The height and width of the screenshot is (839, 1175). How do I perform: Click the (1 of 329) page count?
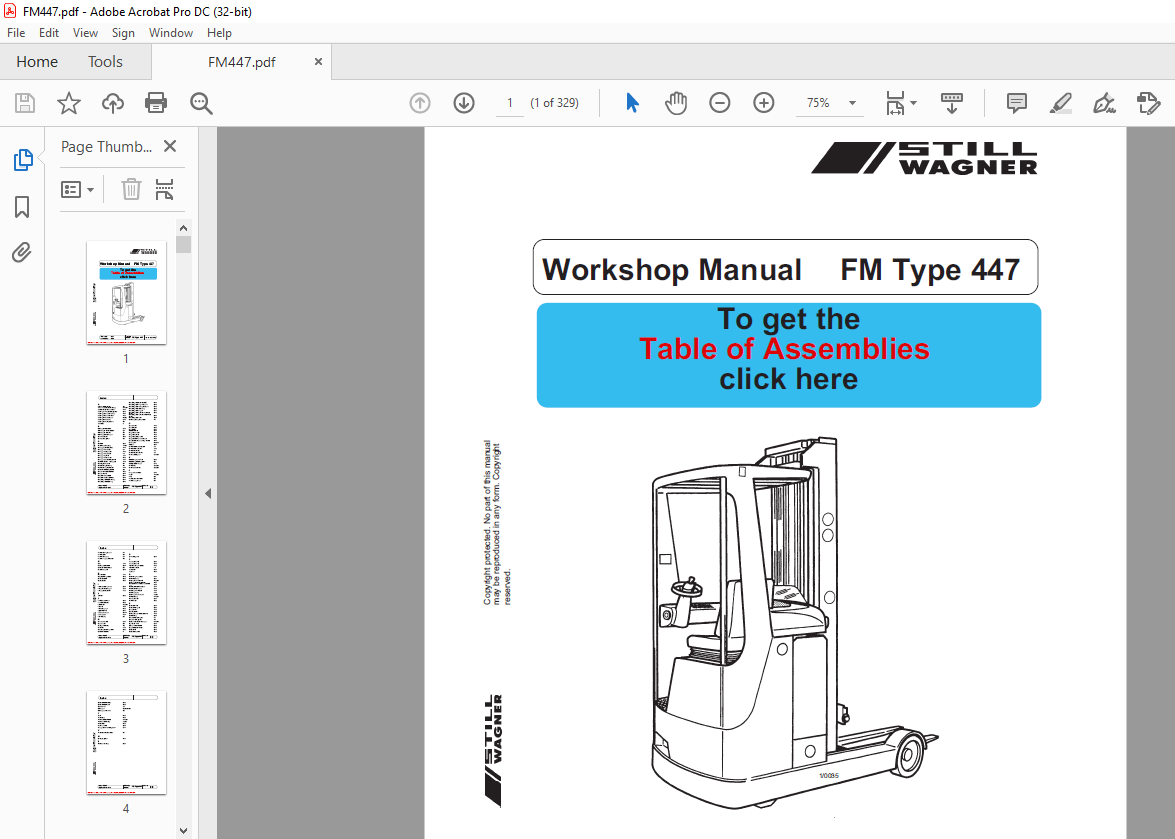click(x=555, y=103)
